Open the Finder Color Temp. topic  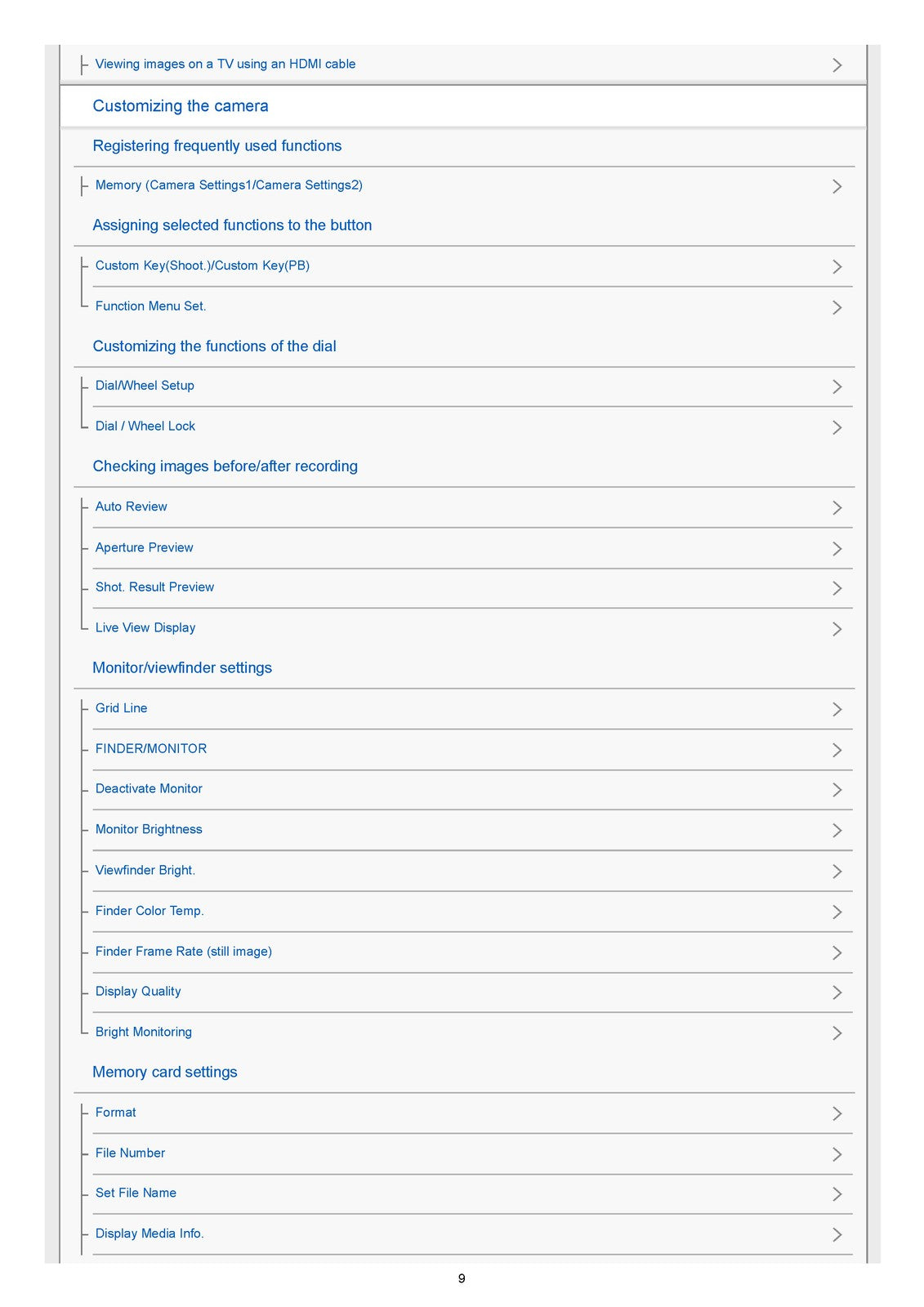click(150, 911)
